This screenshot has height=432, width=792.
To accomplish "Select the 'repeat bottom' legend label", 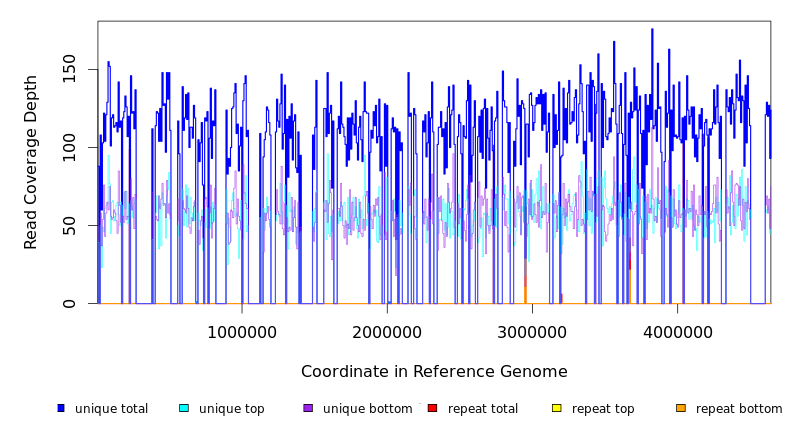I will 739,409.
